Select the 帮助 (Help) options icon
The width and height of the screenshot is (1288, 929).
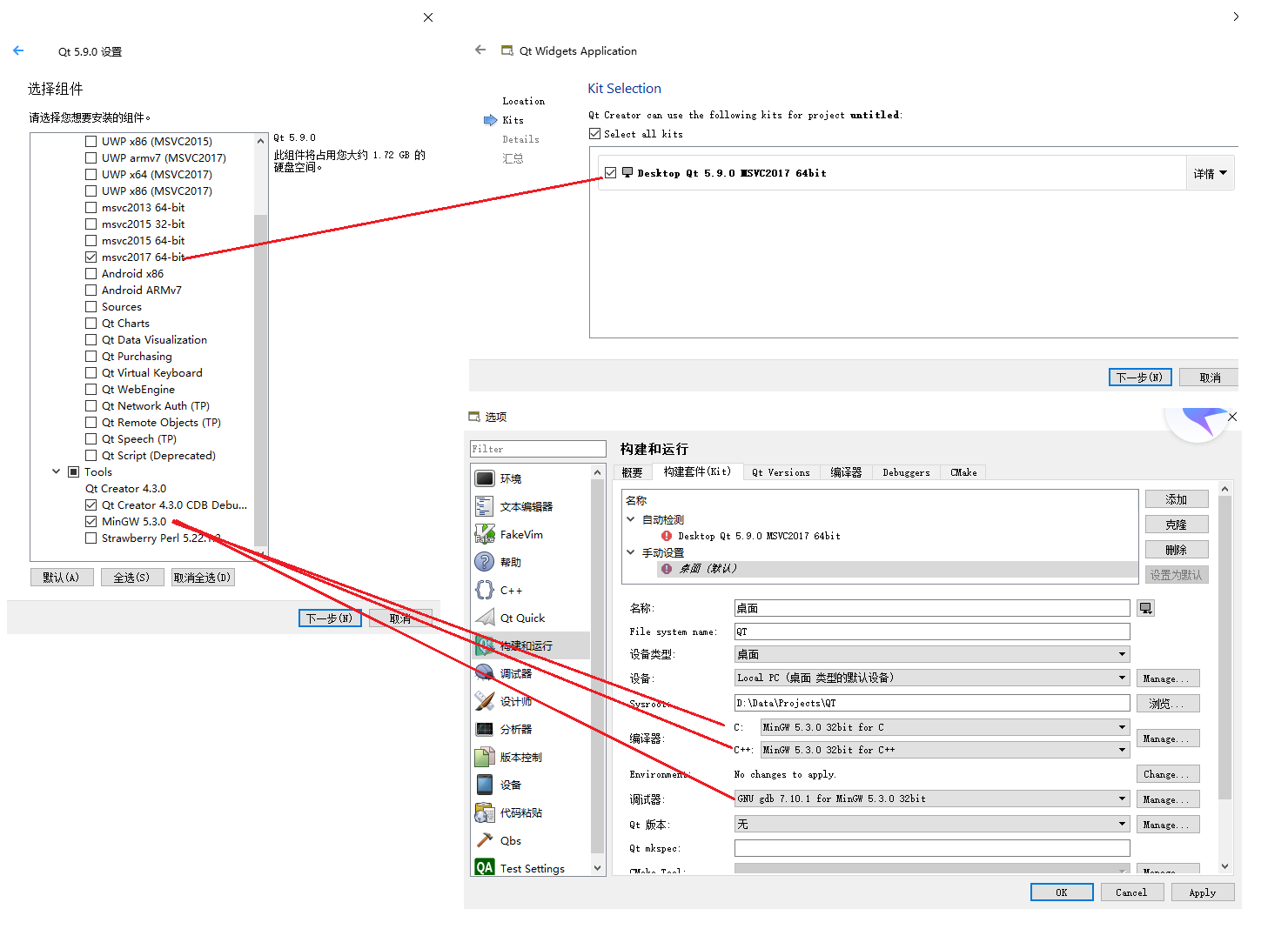click(485, 561)
